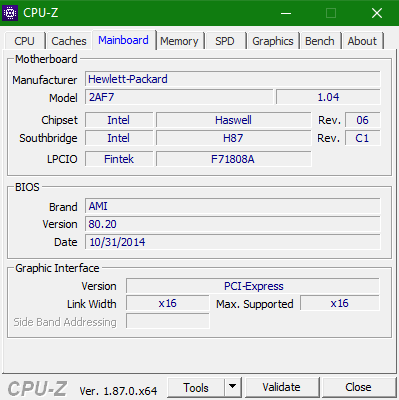
Task: Go to the SPD tab
Action: coord(225,41)
